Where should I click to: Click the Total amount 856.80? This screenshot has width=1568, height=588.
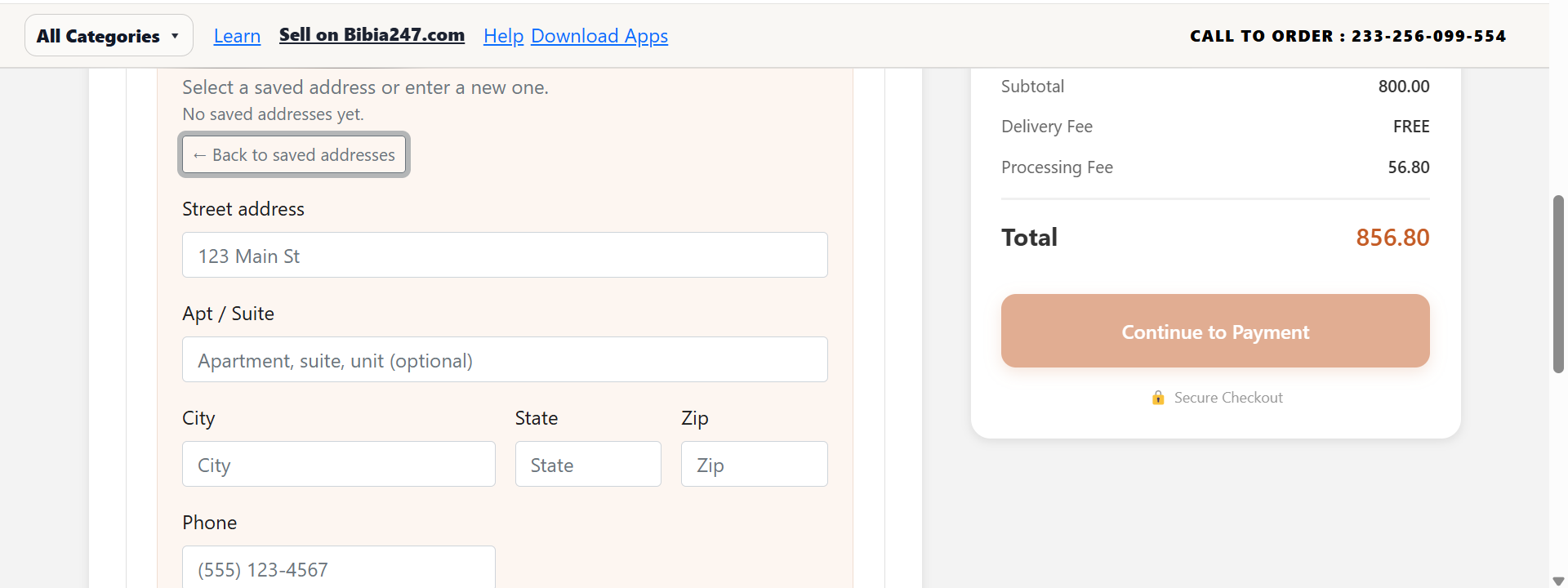click(x=1392, y=238)
